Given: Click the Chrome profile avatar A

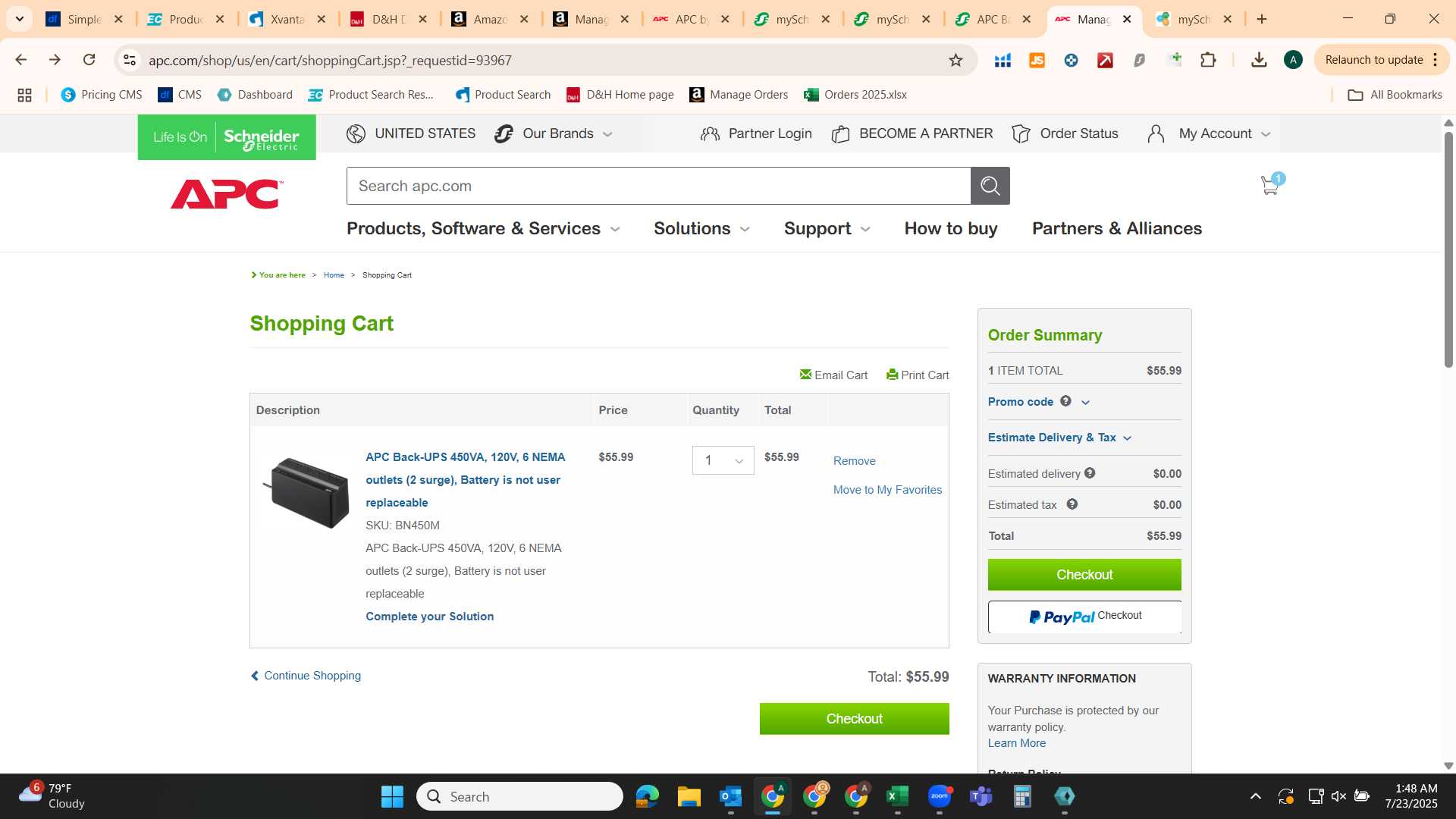Looking at the screenshot, I should tap(1293, 60).
